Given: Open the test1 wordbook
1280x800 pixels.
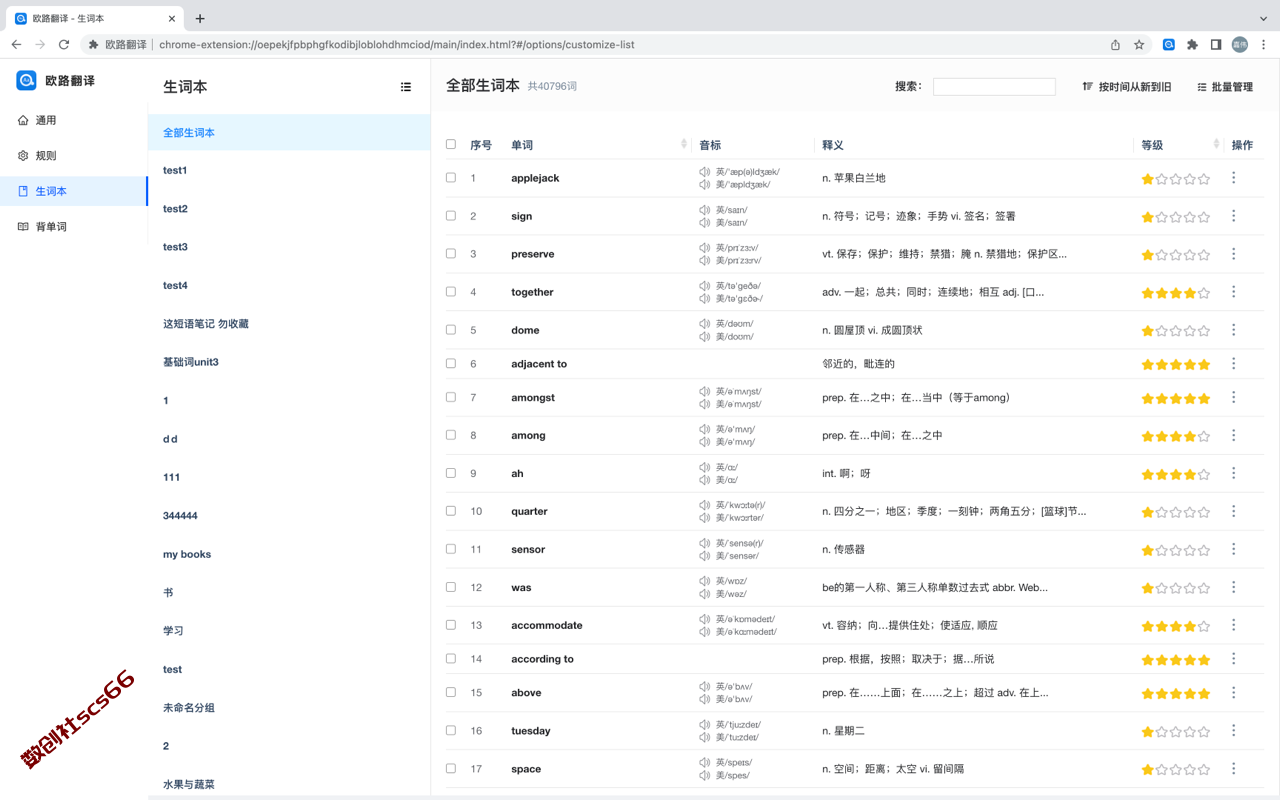Looking at the screenshot, I should tap(289, 171).
